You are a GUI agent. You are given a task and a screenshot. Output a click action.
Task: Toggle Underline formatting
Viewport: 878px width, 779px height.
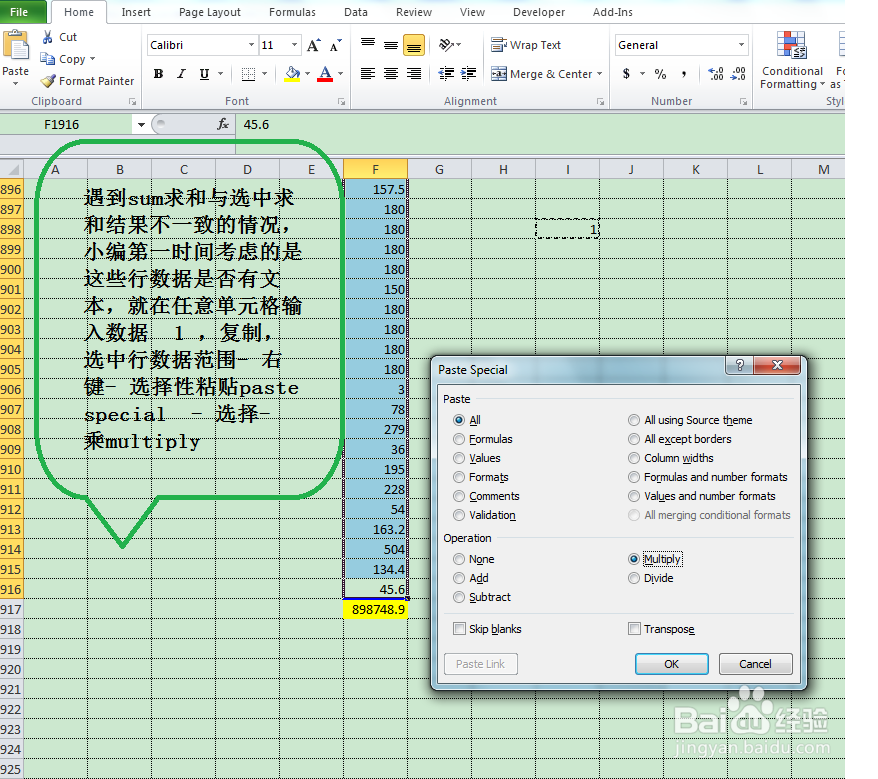click(x=204, y=73)
